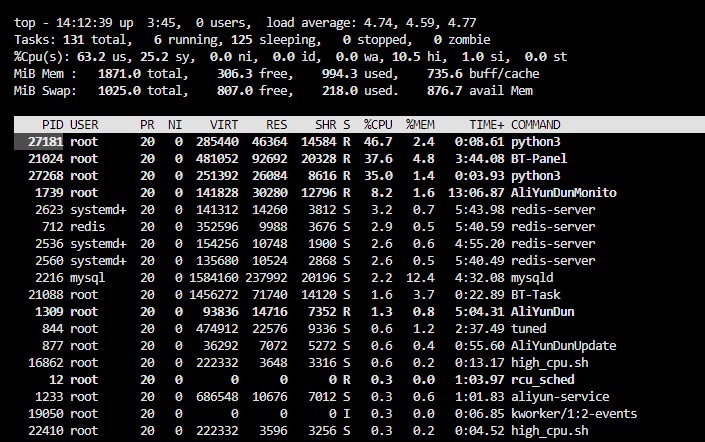The image size is (705, 442).
Task: Click the %MEM column header
Action: pyautogui.click(x=420, y=125)
